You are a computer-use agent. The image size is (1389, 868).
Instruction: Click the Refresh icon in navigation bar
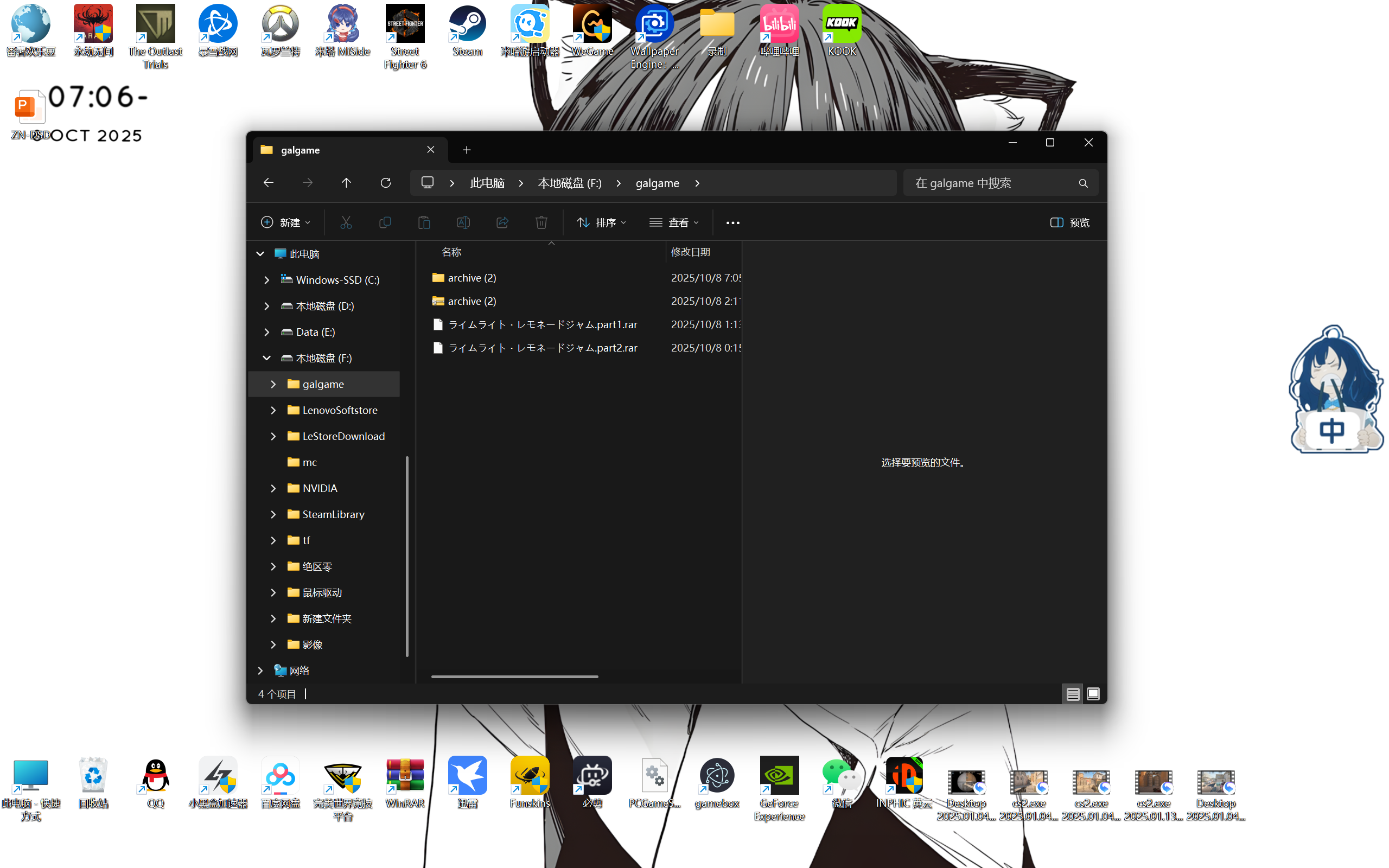(x=386, y=183)
